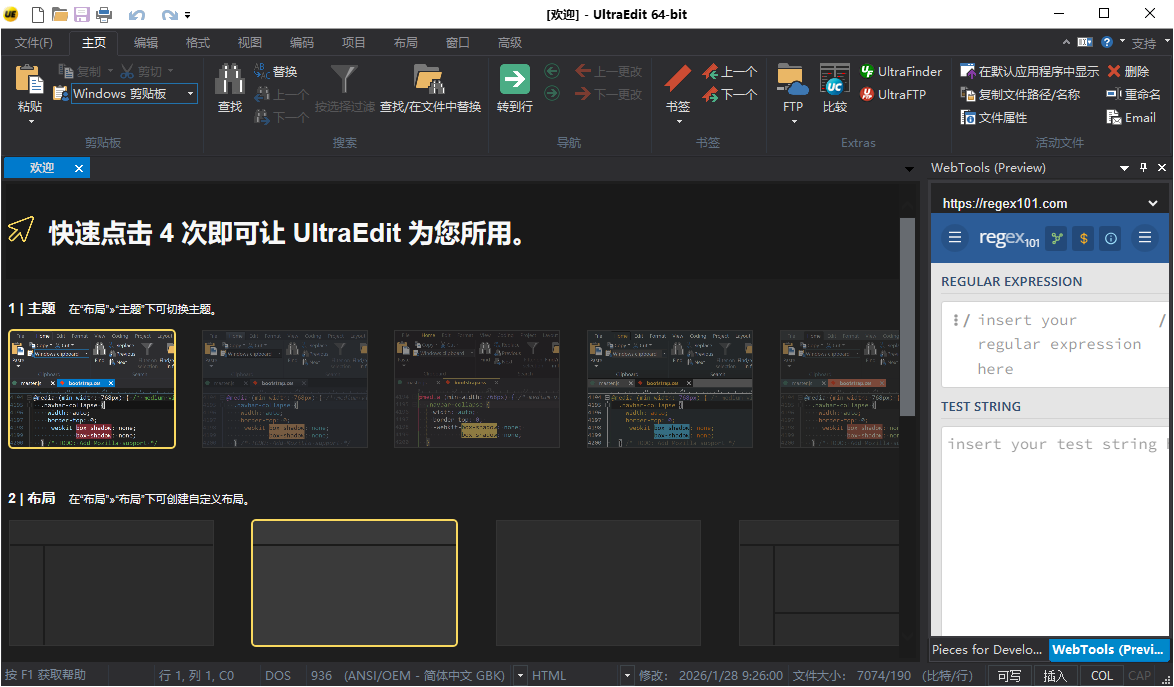Select the second layout thumbnail

coord(354,582)
